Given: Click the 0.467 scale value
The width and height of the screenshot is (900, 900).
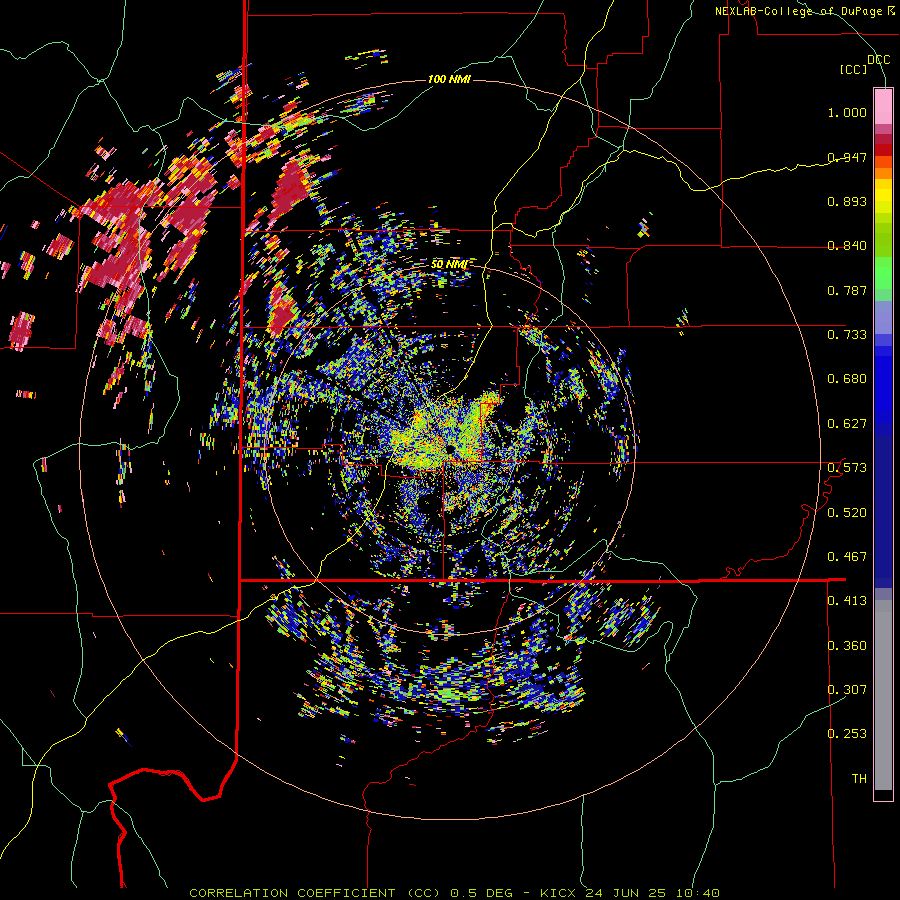Looking at the screenshot, I should point(847,556).
